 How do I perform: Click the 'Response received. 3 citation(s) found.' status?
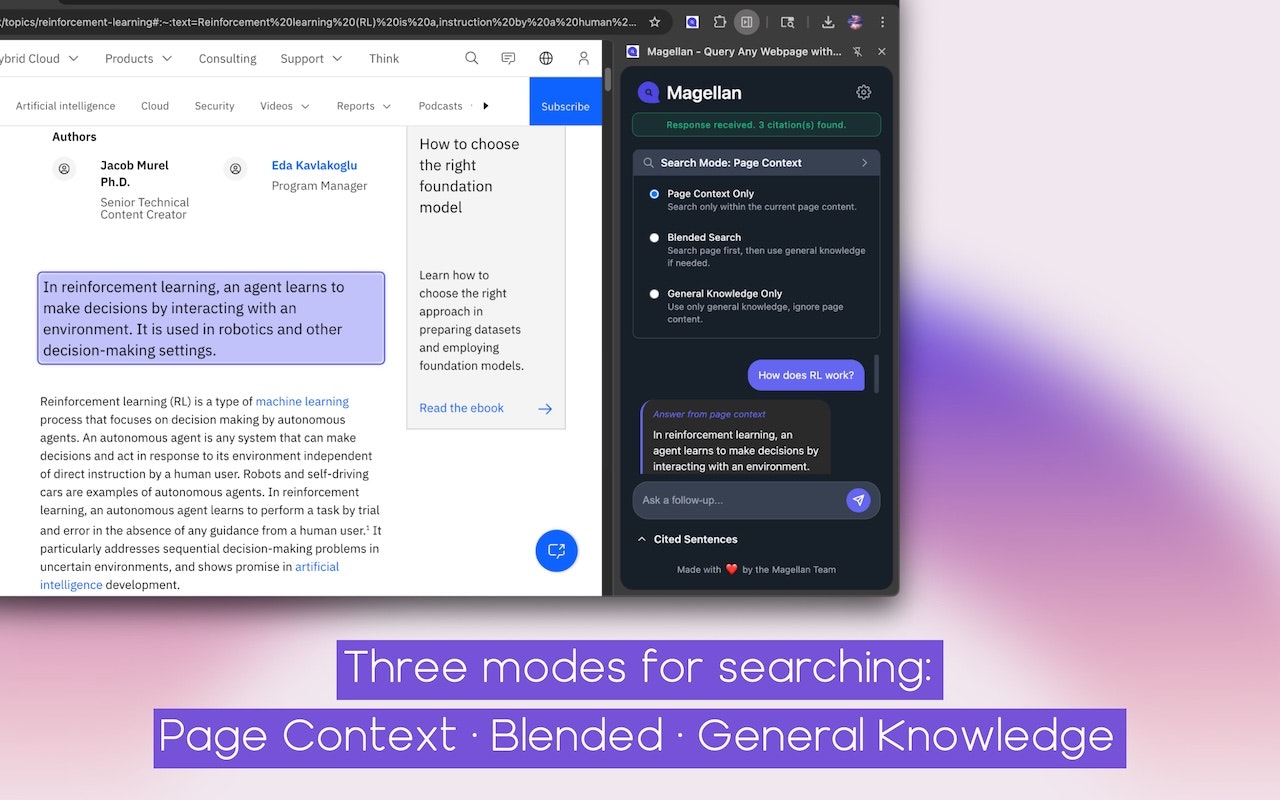(x=756, y=125)
